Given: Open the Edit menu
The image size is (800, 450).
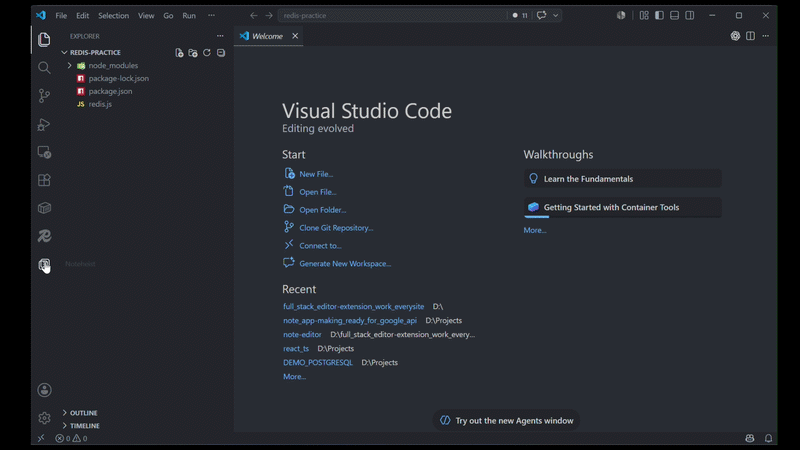Looking at the screenshot, I should [83, 15].
